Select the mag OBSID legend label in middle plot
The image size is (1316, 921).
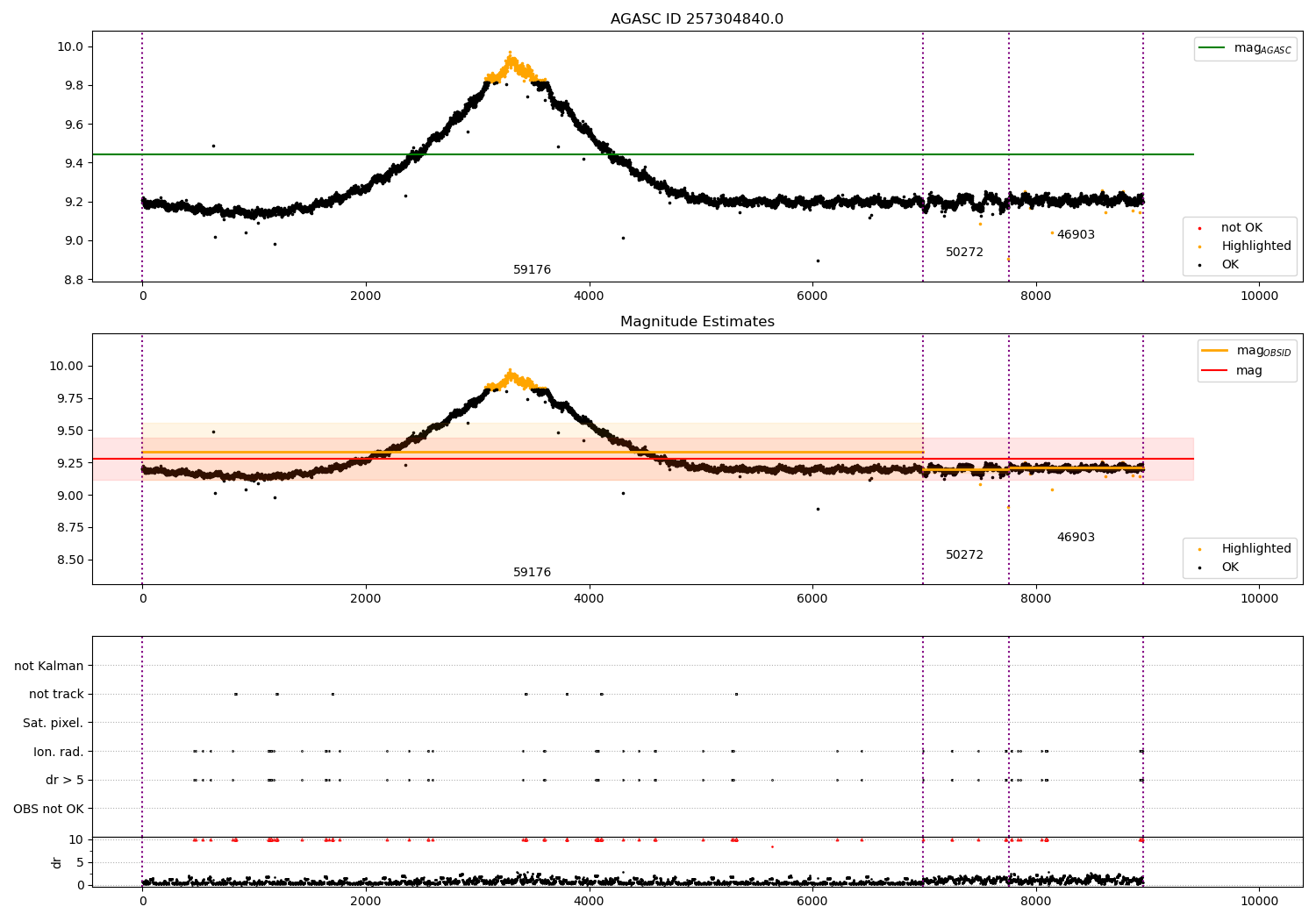click(1264, 351)
